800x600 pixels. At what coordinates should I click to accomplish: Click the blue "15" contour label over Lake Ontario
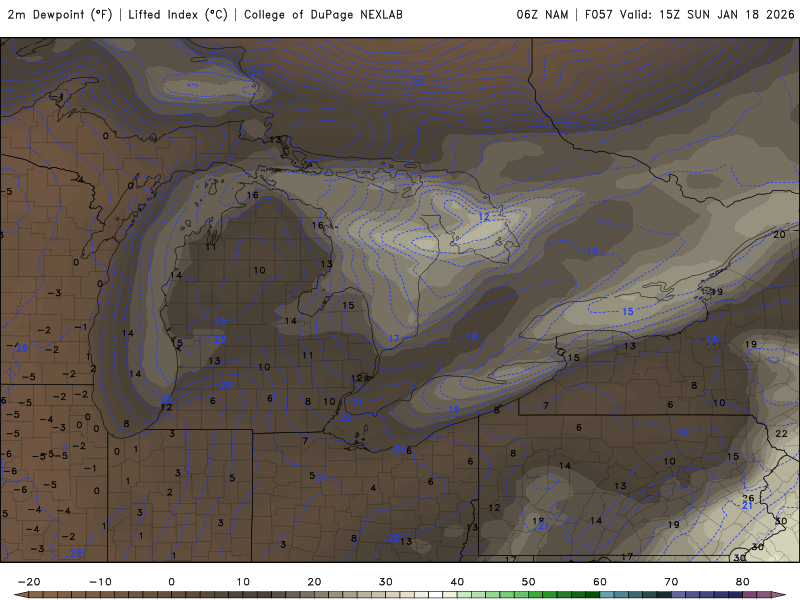628,311
